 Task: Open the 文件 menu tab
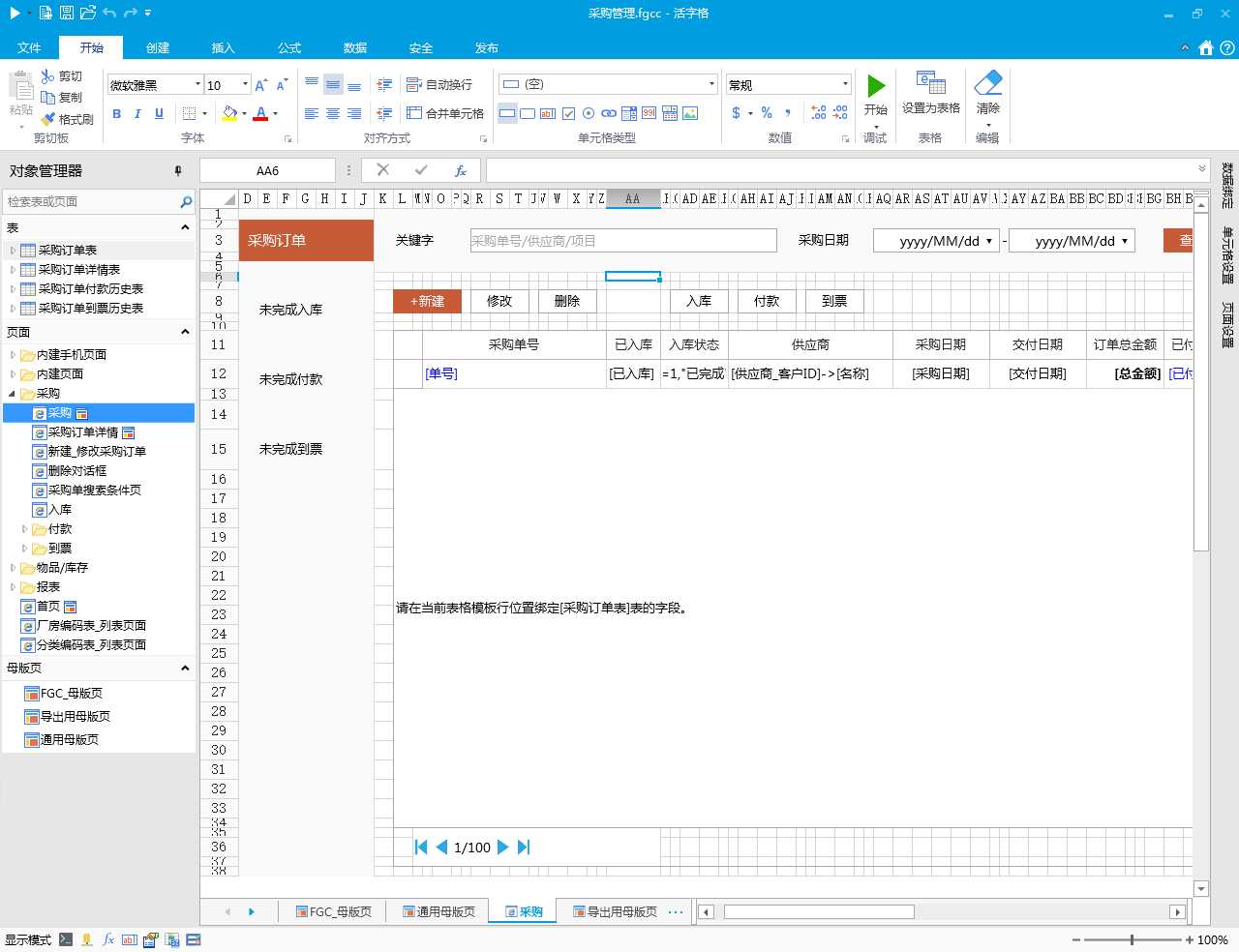29,48
